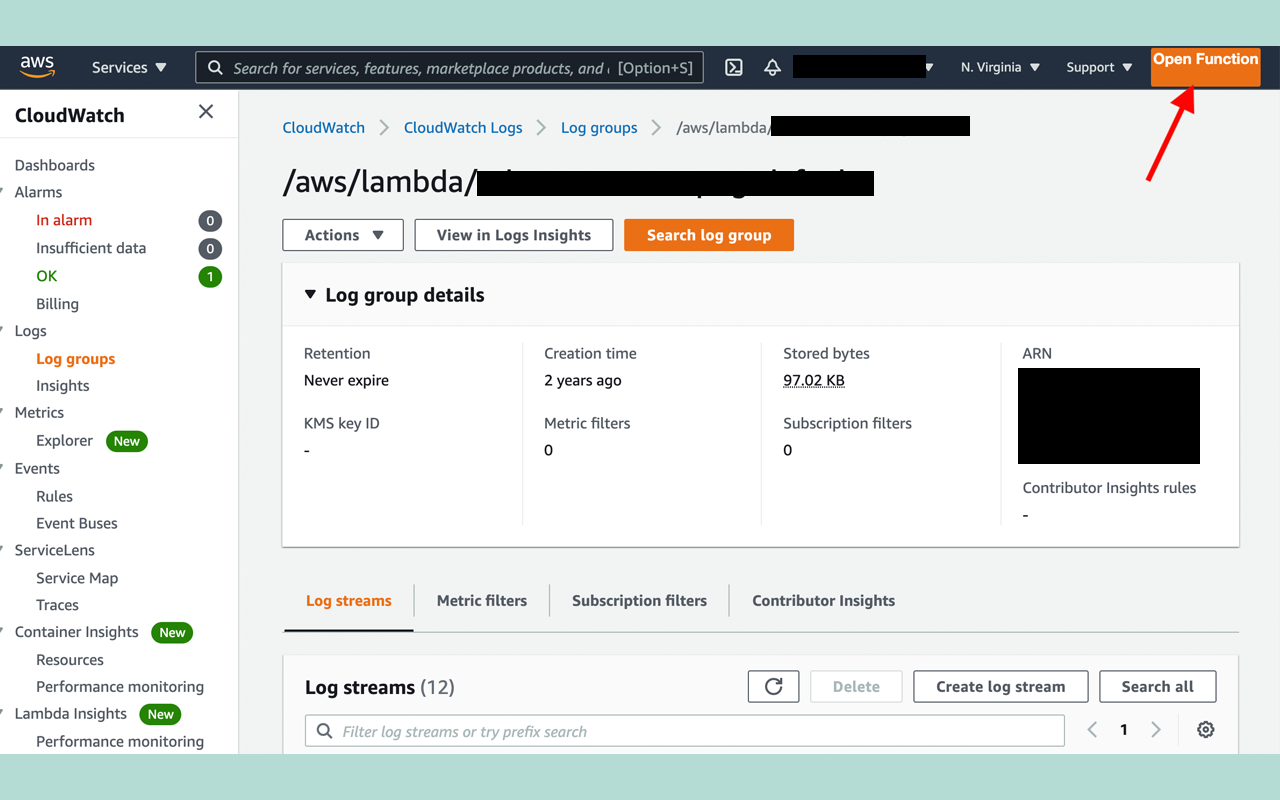This screenshot has width=1280, height=800.
Task: Open Insufficient data alarms in sidebar
Action: [x=91, y=248]
